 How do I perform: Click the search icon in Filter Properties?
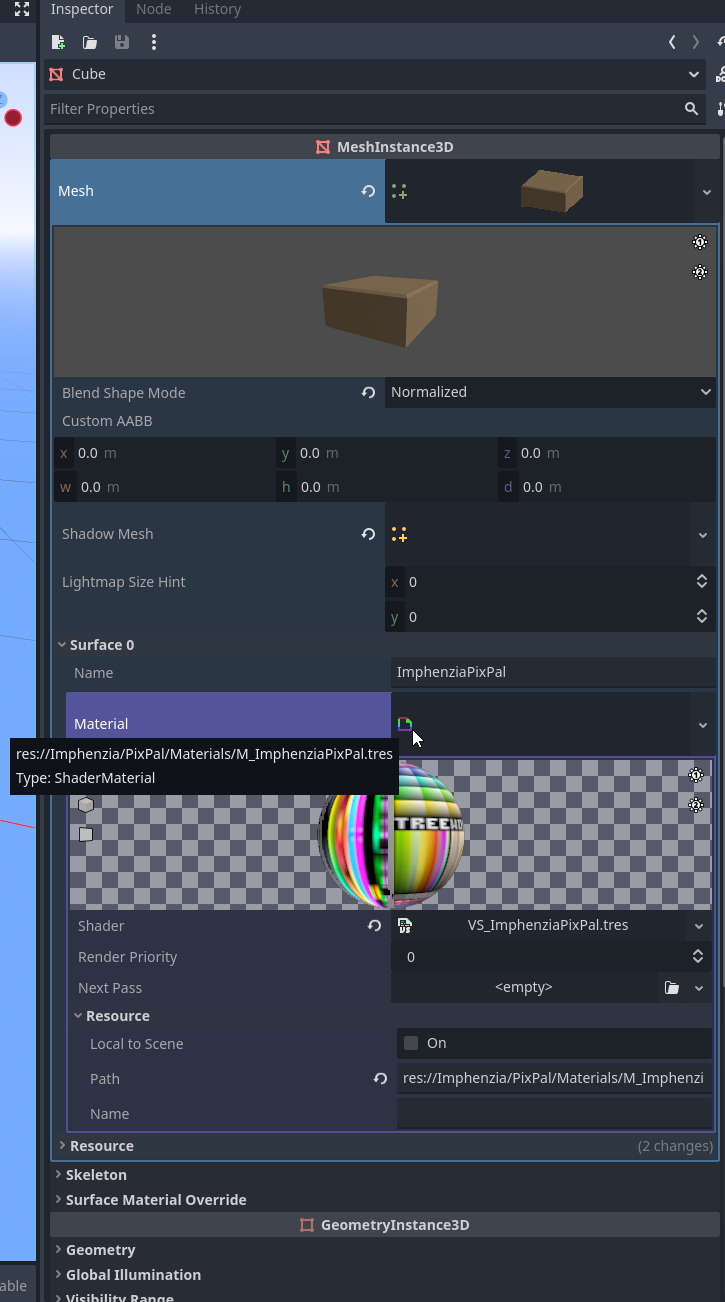pos(691,108)
